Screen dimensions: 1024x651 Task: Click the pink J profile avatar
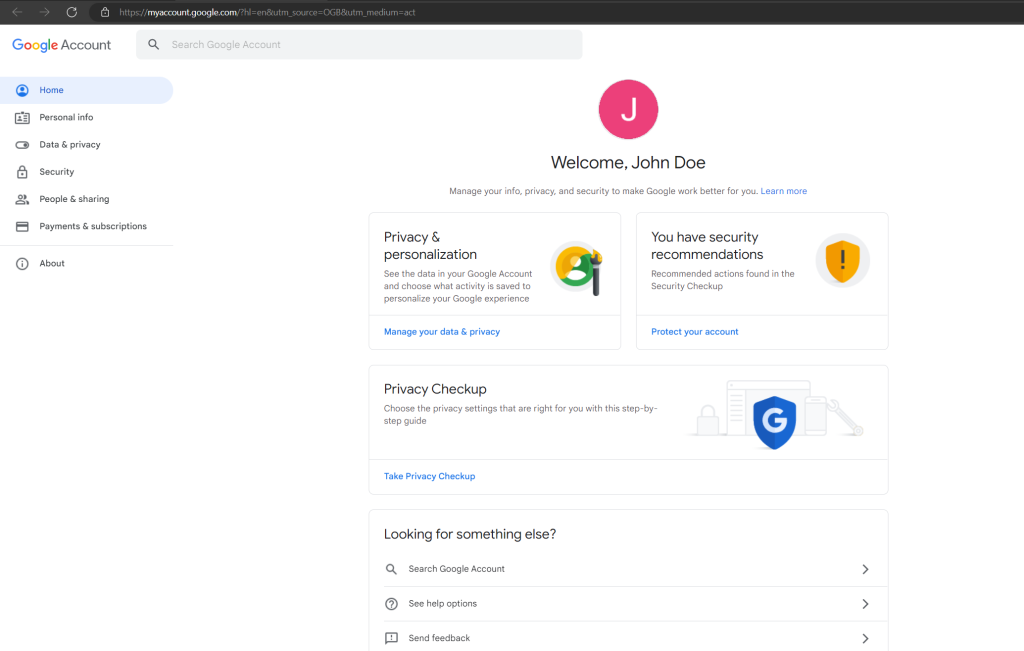(x=628, y=109)
